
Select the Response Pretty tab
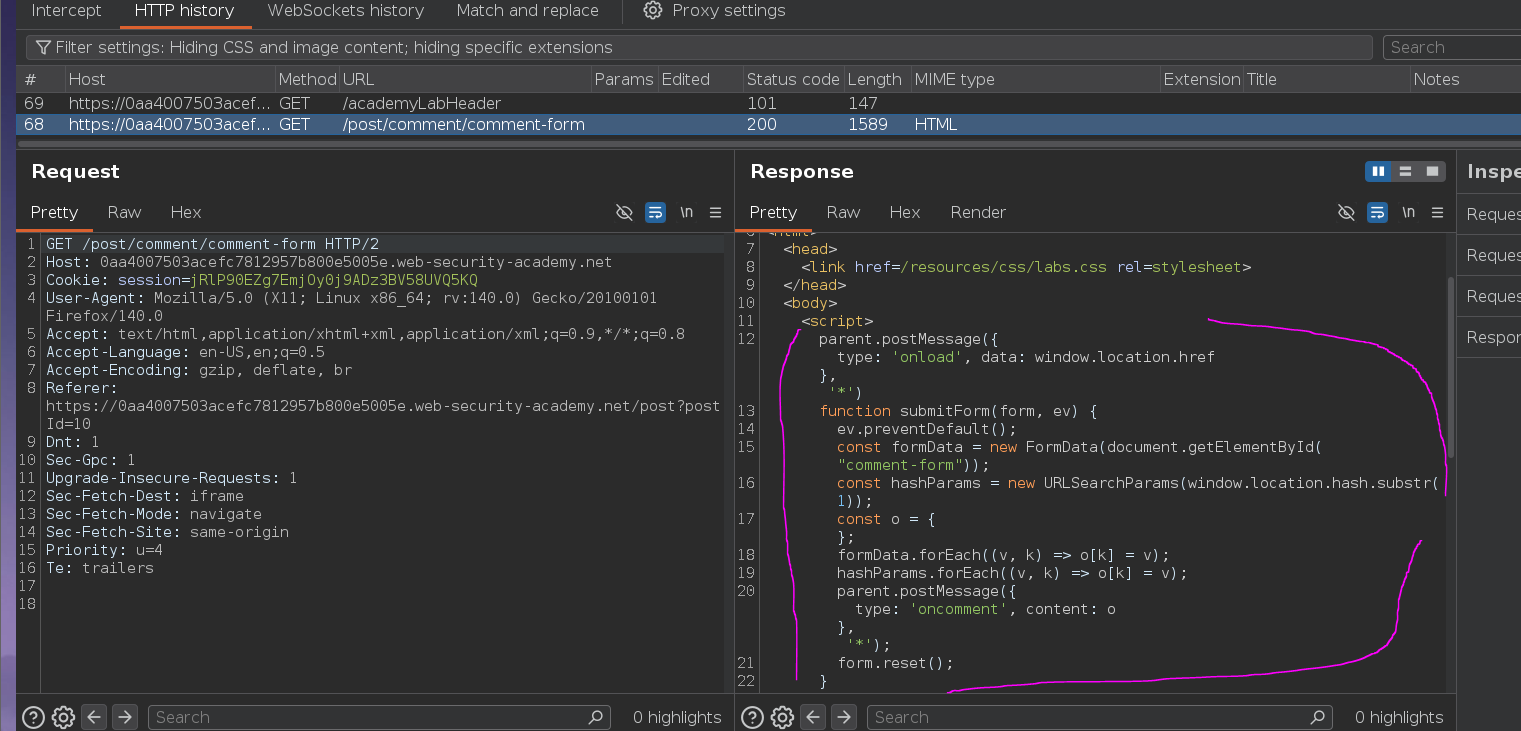773,212
